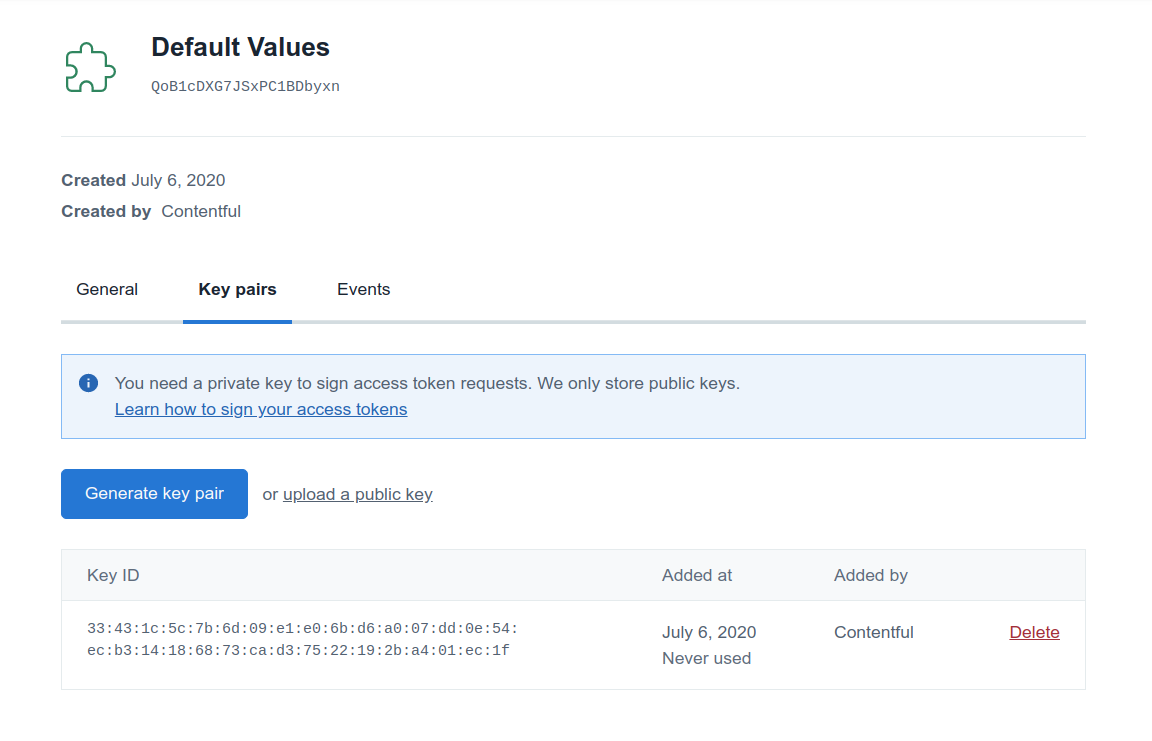Image resolution: width=1152 pixels, height=741 pixels.
Task: Switch to the Events tab
Action: click(x=363, y=289)
